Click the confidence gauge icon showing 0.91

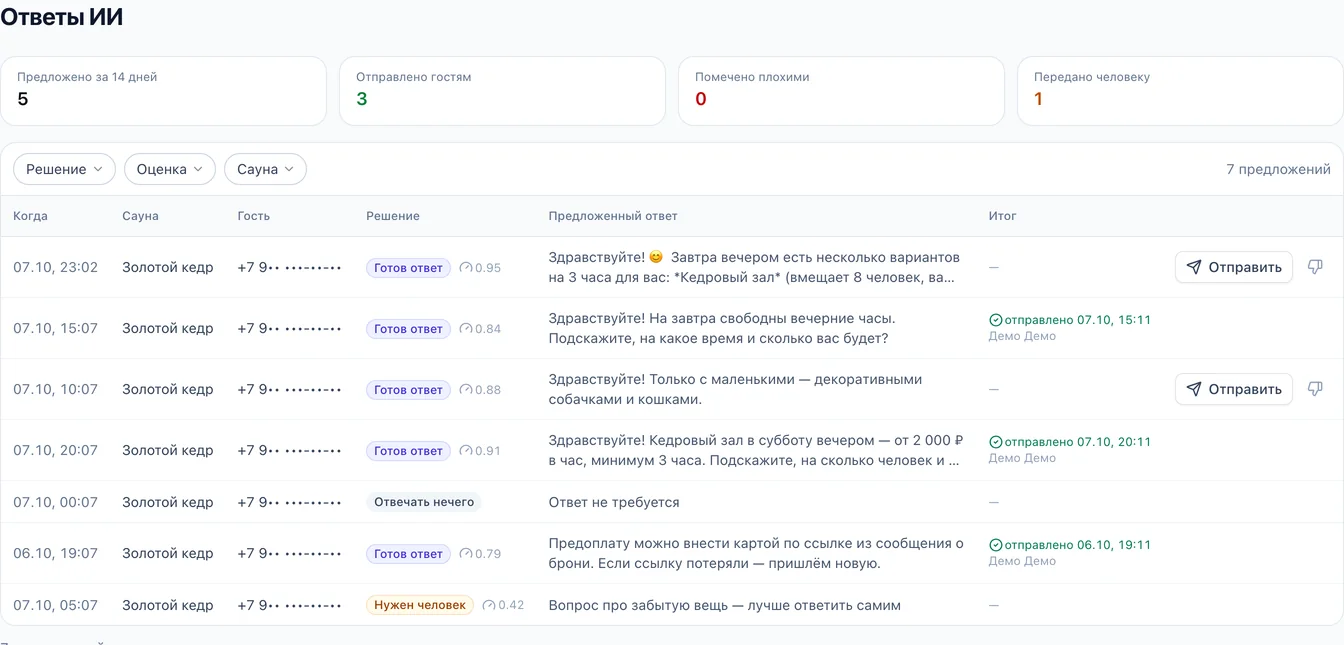(466, 451)
